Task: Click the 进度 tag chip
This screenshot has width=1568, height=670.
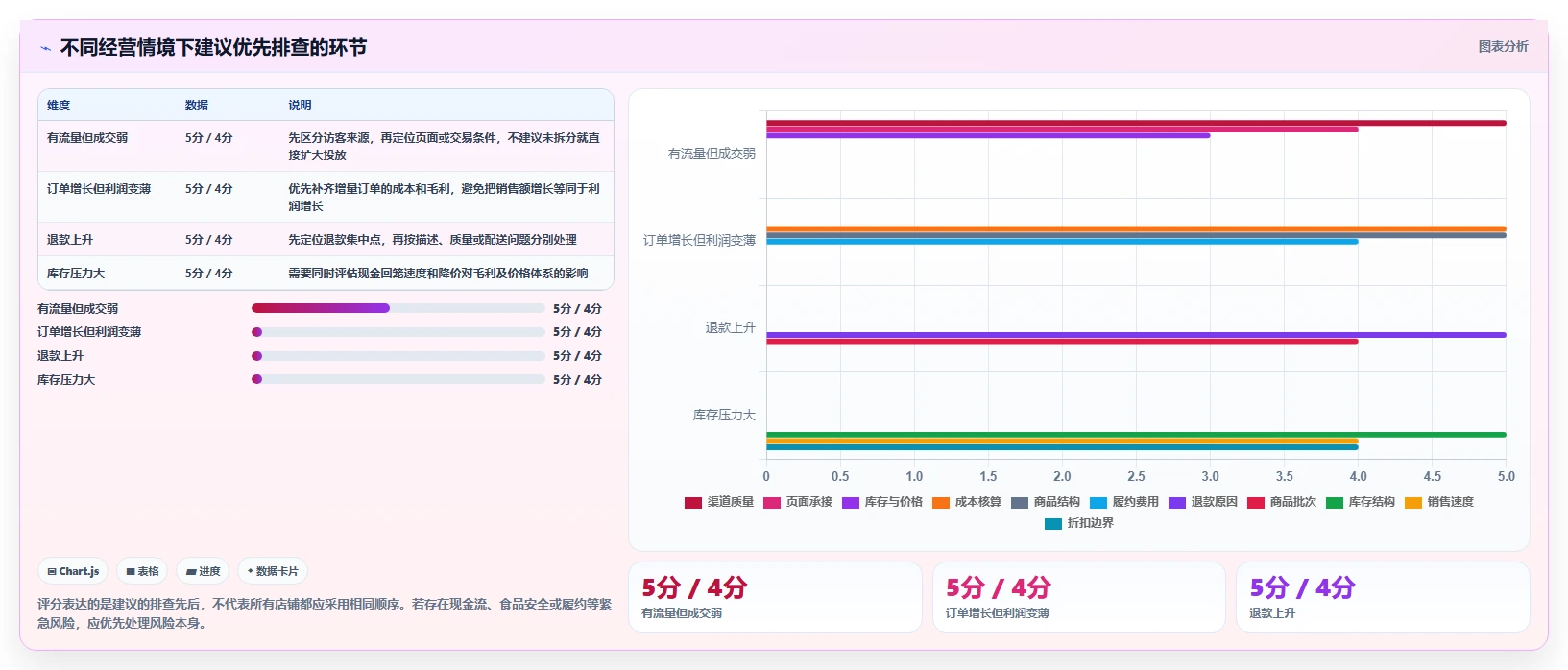Action: (x=203, y=571)
